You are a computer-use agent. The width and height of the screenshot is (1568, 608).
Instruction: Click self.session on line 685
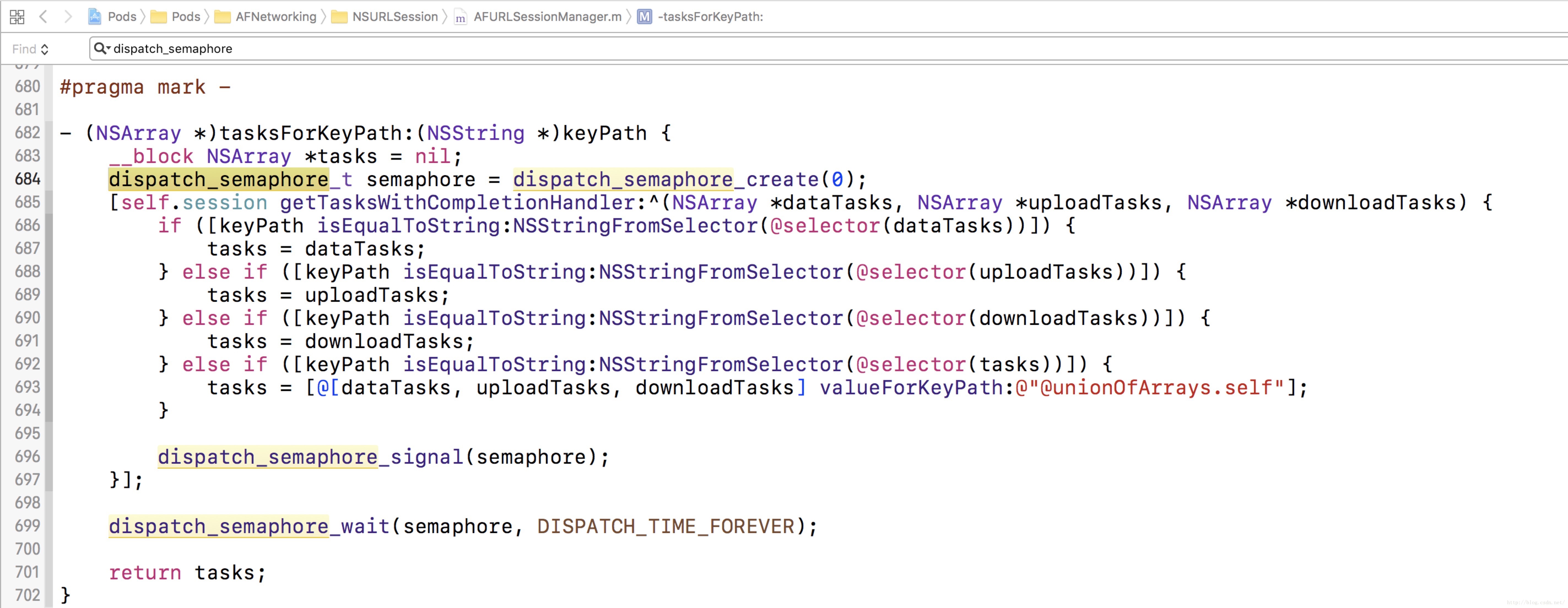point(194,203)
